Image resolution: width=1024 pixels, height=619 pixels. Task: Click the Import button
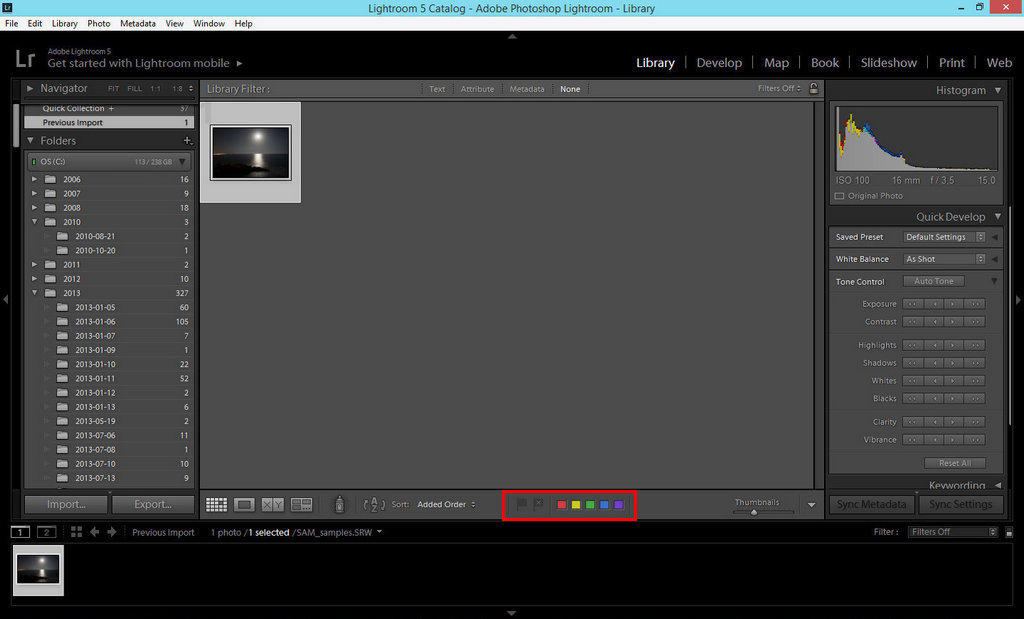[66, 504]
